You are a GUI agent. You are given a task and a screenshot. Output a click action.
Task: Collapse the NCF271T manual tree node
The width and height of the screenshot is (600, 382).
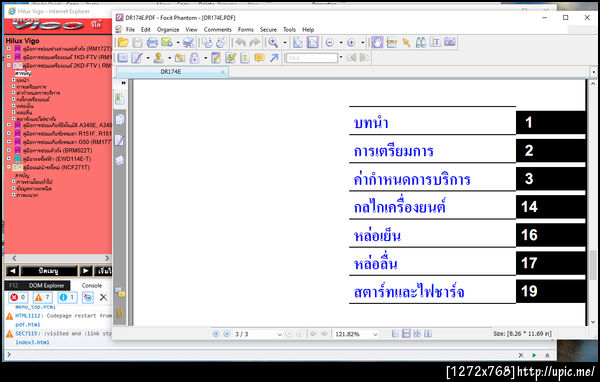pos(8,167)
